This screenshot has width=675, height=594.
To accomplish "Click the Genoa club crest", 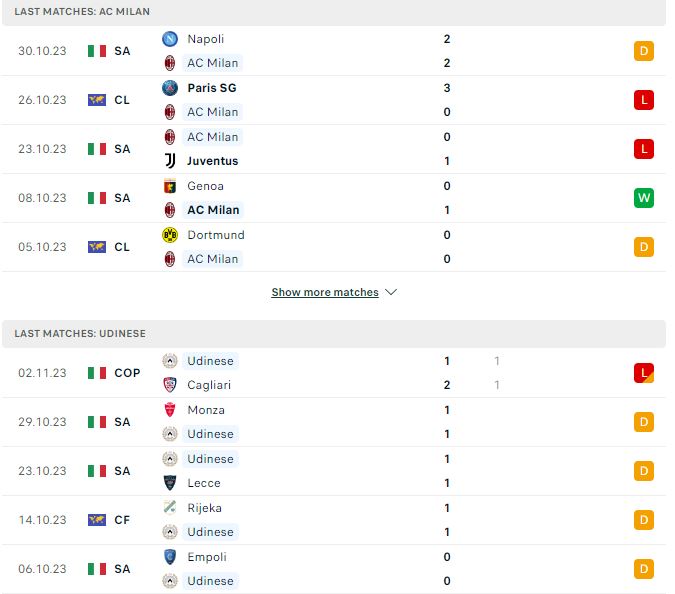I will (x=170, y=186).
